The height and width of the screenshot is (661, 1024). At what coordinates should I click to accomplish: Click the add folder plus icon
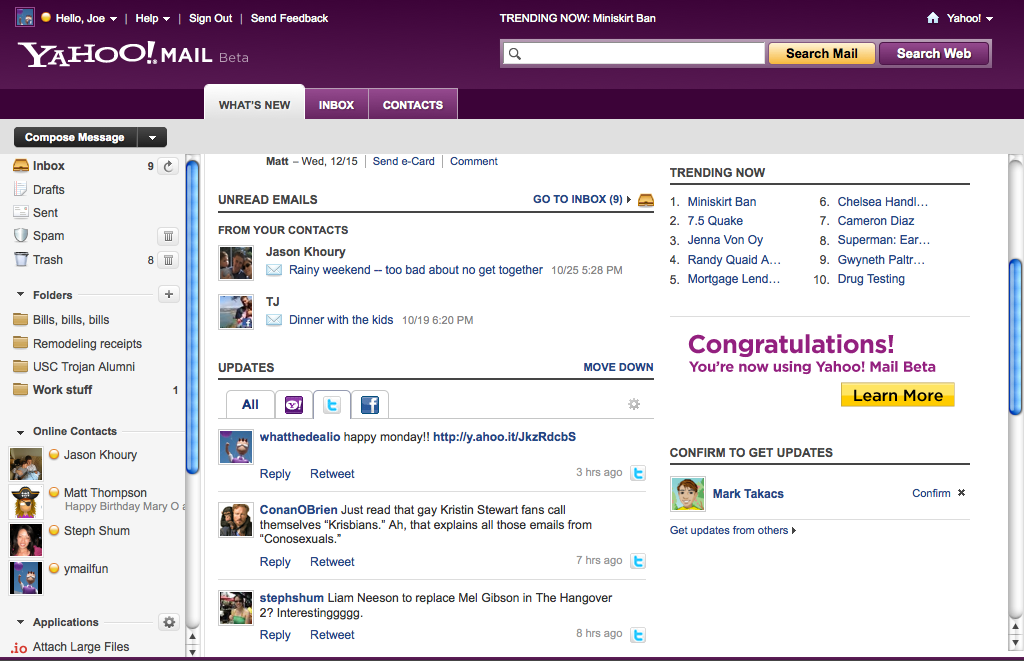(x=168, y=294)
